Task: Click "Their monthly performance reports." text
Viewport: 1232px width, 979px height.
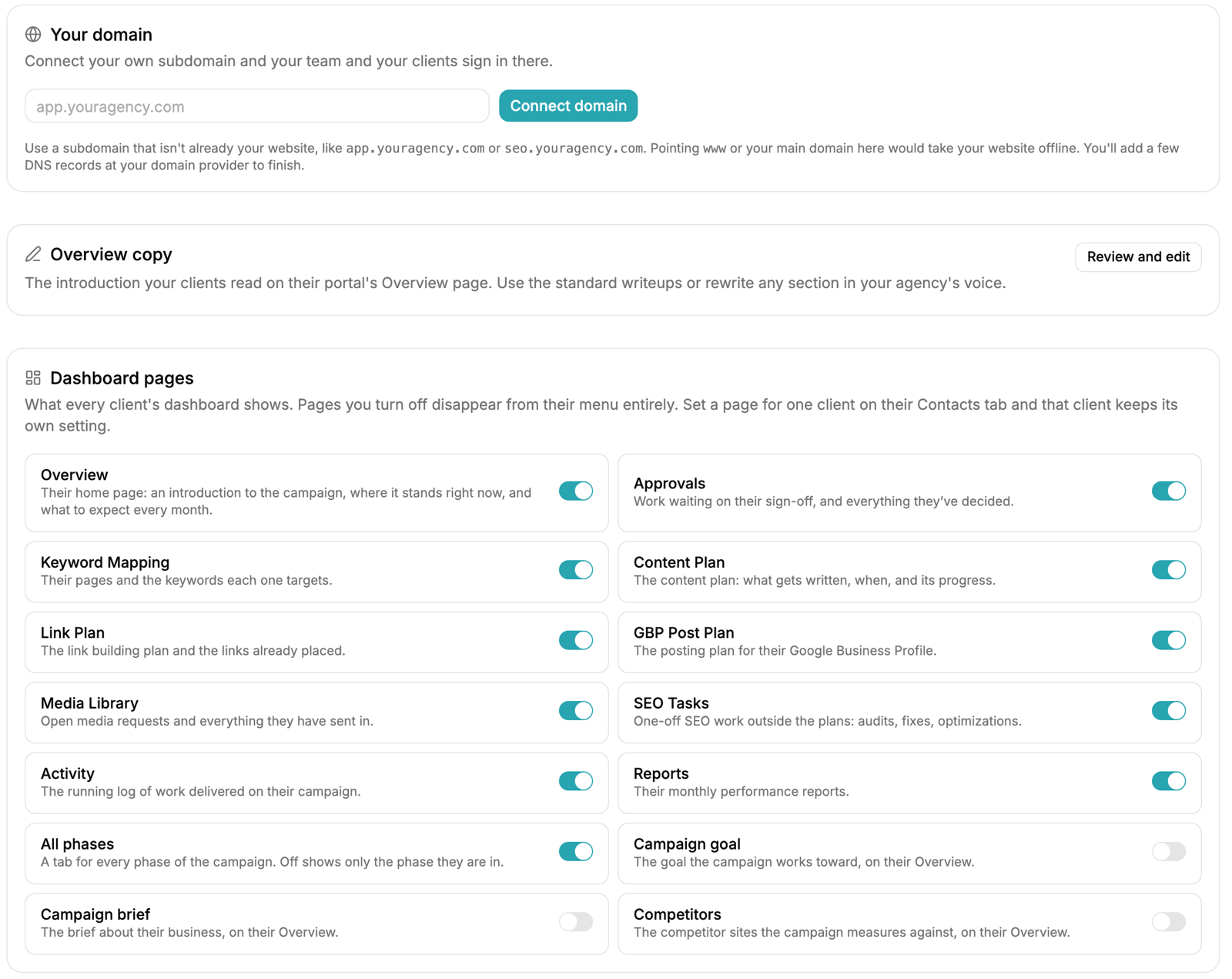Action: [x=741, y=792]
